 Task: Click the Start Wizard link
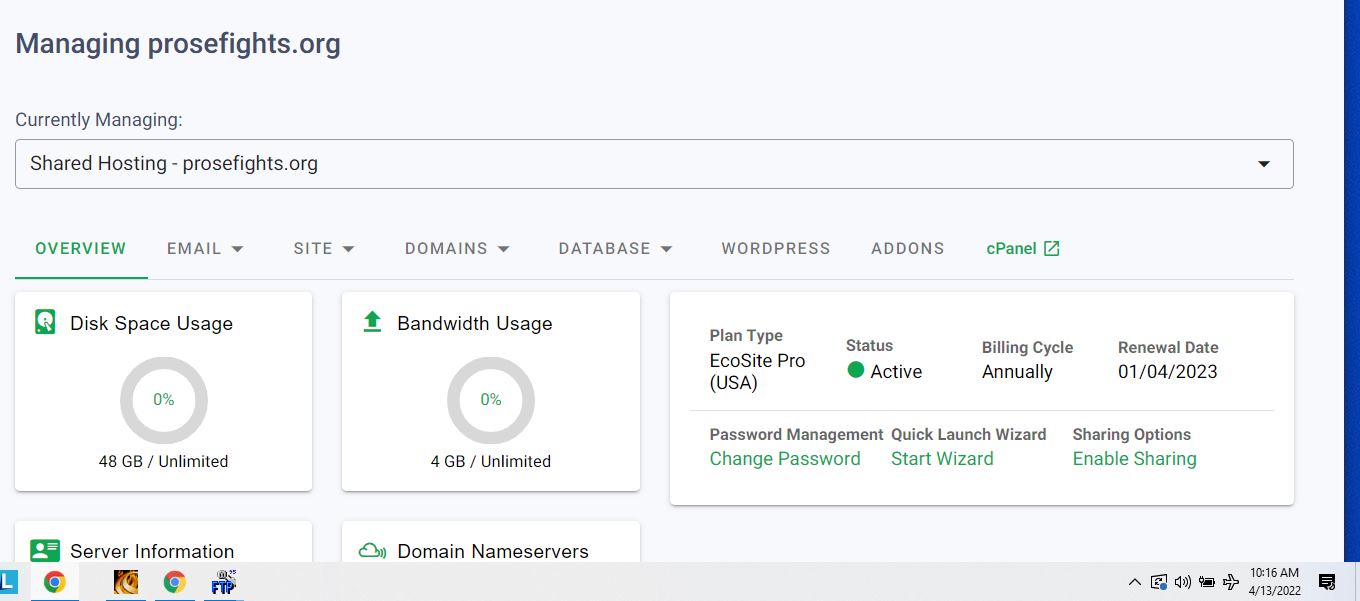(x=942, y=459)
